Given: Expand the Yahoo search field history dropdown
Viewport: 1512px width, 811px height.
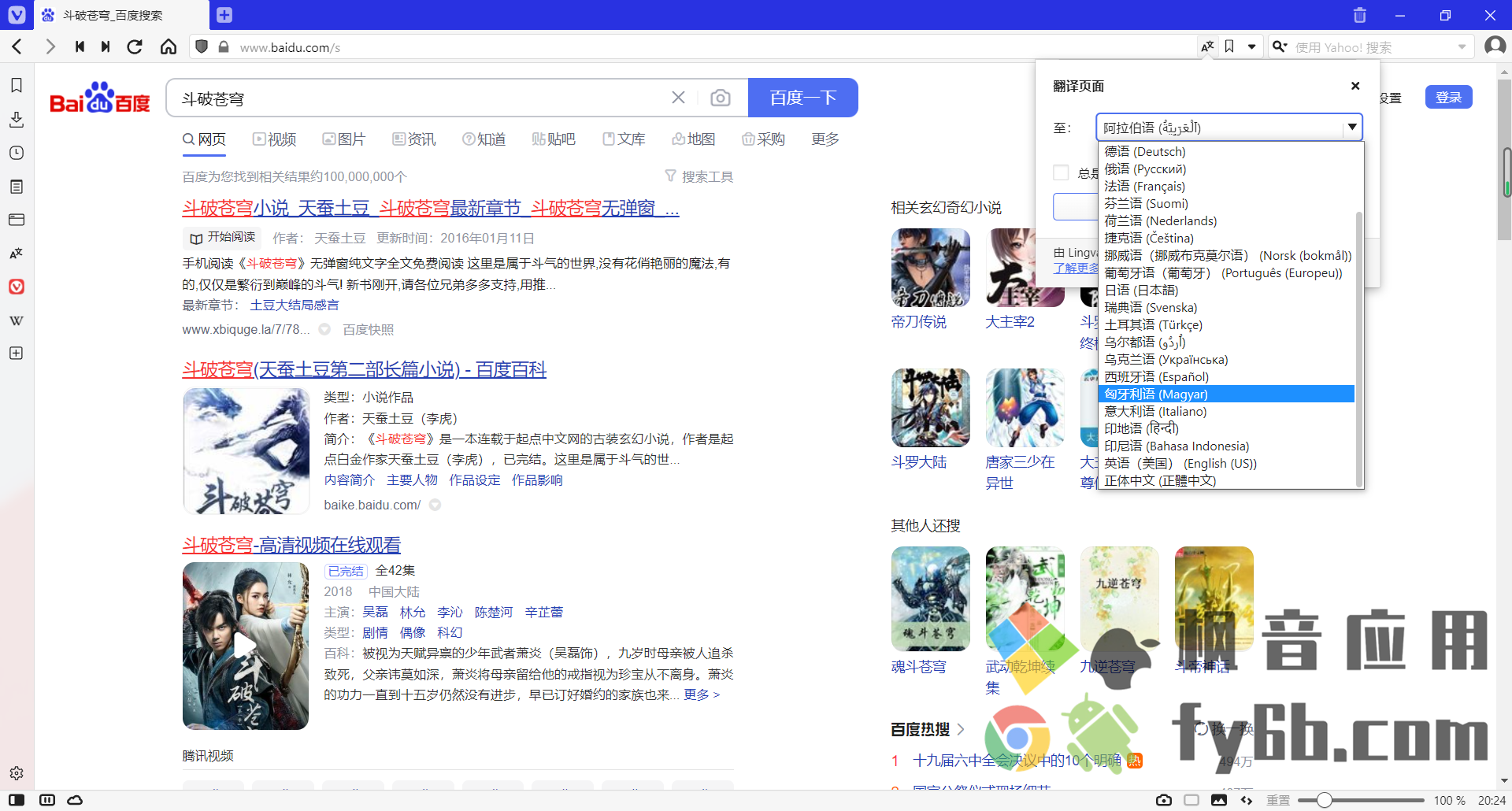Looking at the screenshot, I should [1462, 47].
